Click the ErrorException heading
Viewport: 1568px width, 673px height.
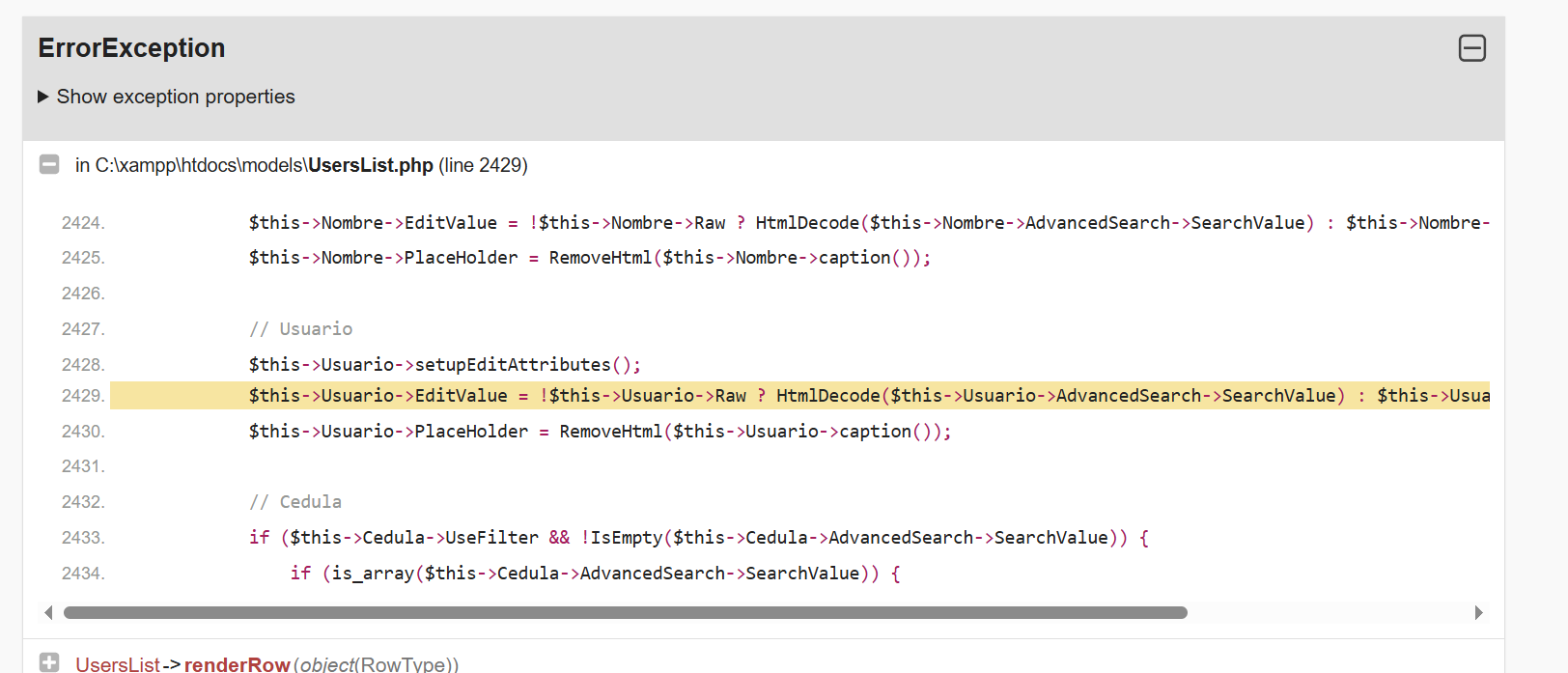tap(131, 48)
